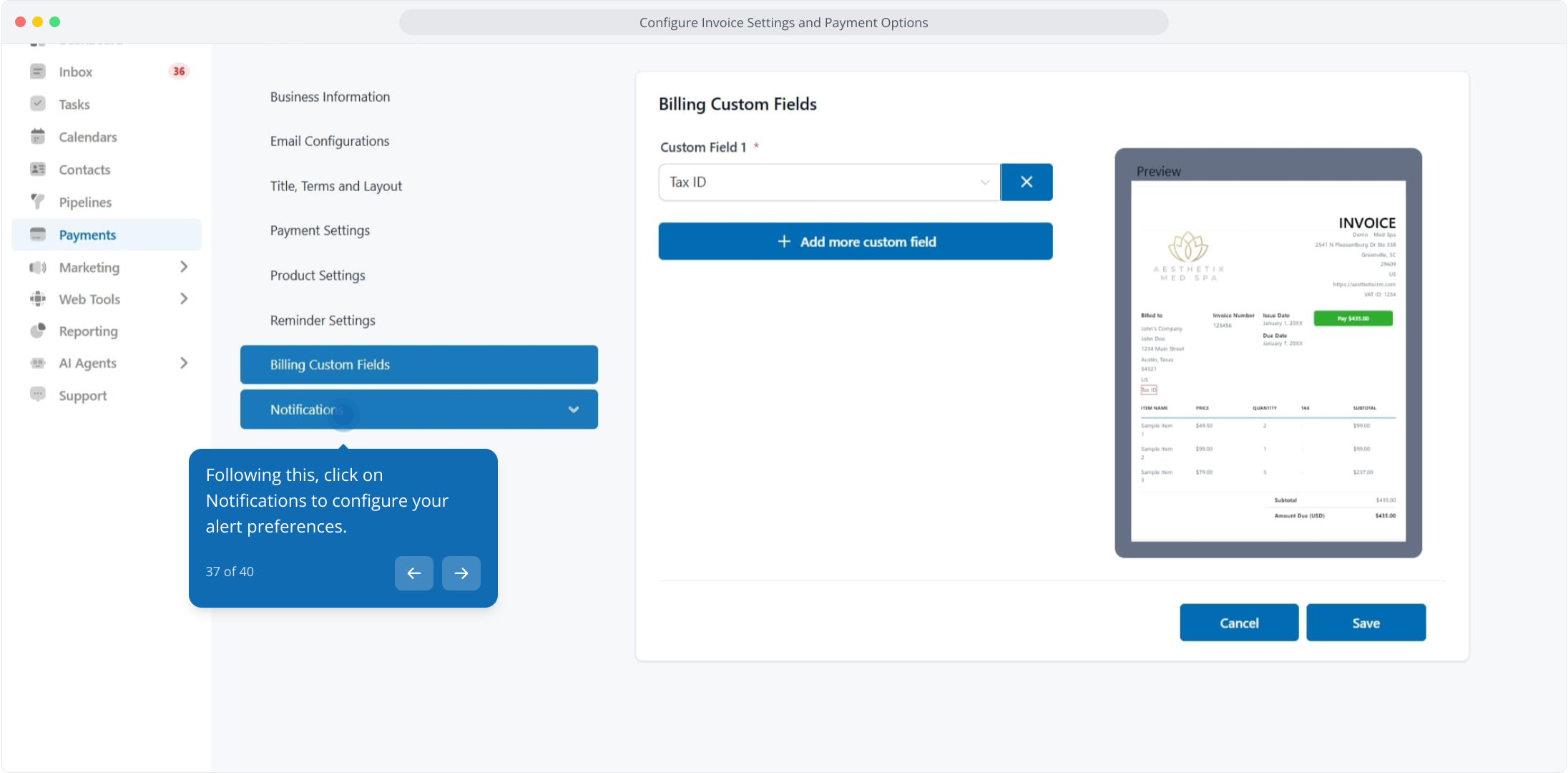Click the Pipelines funnel icon
Screen dimensions: 1568x773
38,202
